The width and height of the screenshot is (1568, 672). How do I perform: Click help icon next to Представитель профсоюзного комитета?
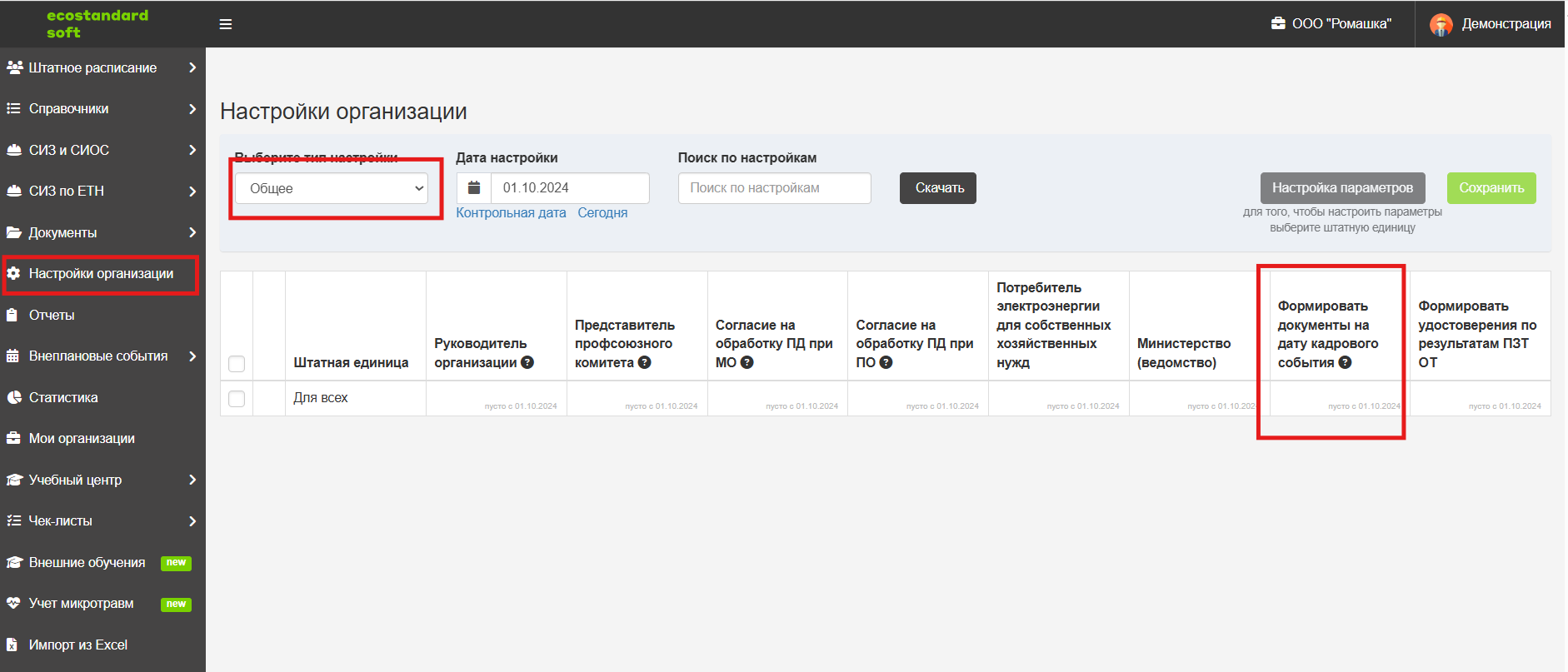click(644, 363)
